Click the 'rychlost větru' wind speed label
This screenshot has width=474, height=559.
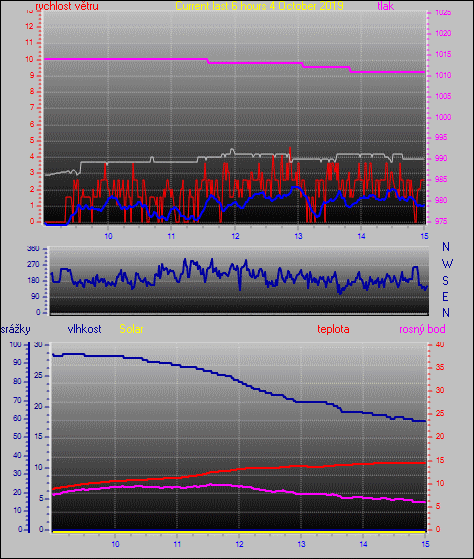point(67,6)
